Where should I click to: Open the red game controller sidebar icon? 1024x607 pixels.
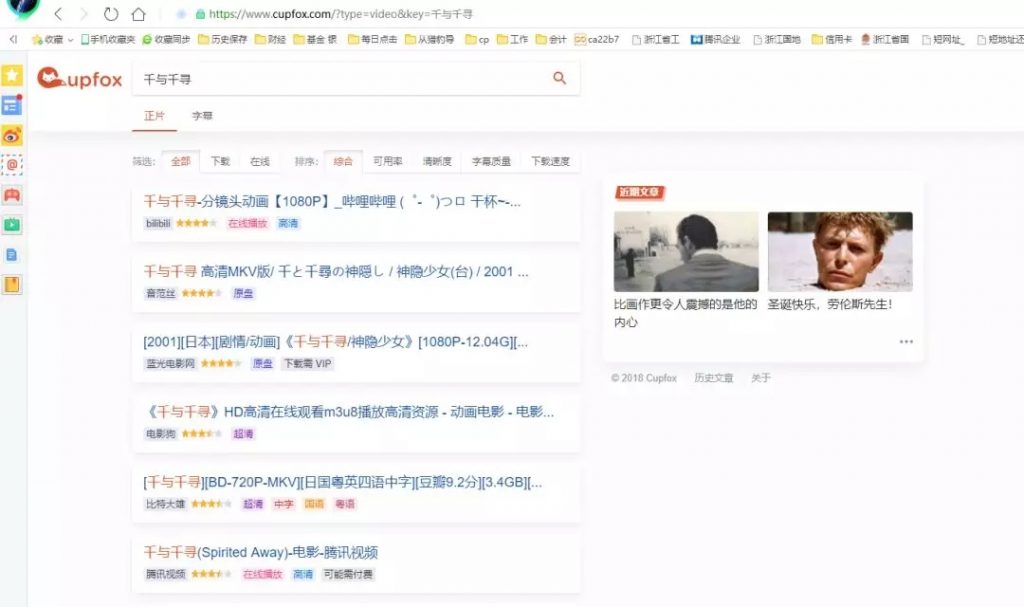[12, 195]
